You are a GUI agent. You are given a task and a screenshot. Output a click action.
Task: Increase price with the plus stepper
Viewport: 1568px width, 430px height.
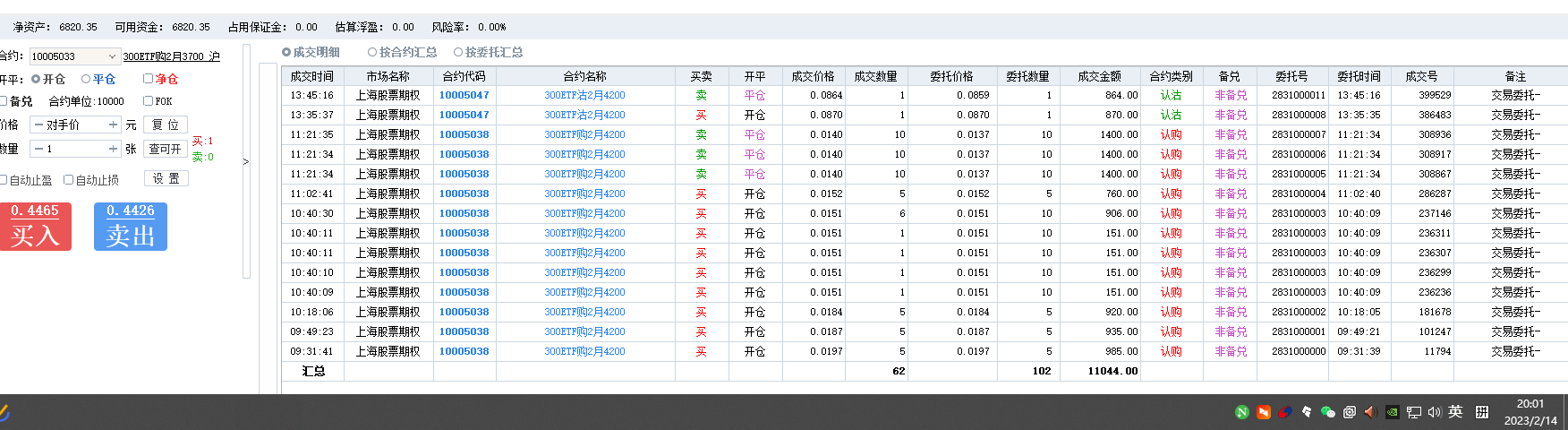coord(113,125)
